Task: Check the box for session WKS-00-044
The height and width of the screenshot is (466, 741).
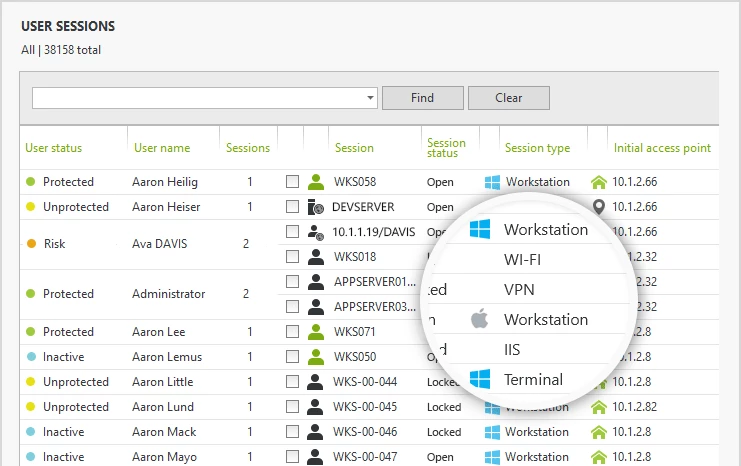Action: 292,382
